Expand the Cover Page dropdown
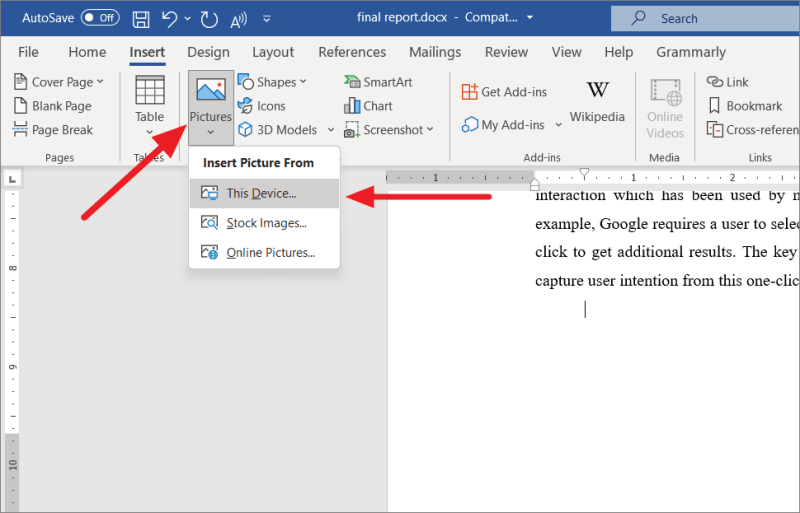 click(62, 82)
